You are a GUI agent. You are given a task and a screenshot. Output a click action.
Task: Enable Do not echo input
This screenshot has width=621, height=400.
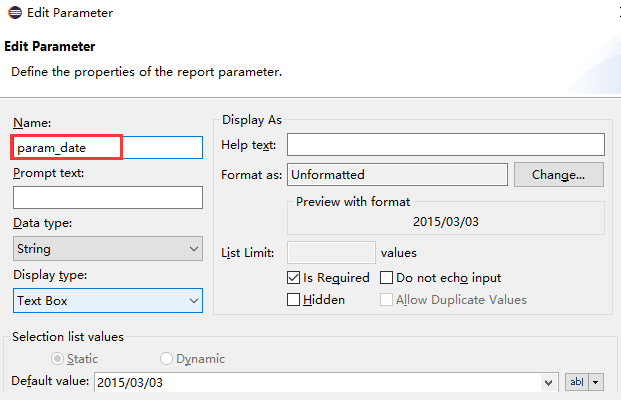(x=387, y=277)
